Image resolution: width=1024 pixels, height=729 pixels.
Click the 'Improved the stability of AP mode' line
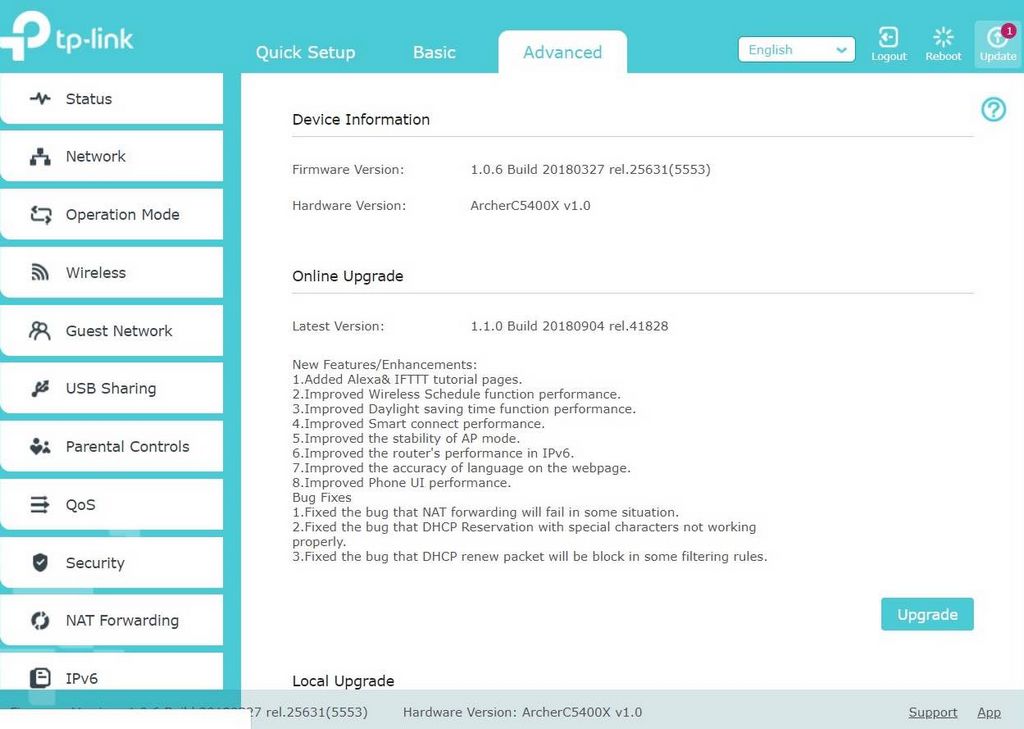[x=406, y=438]
